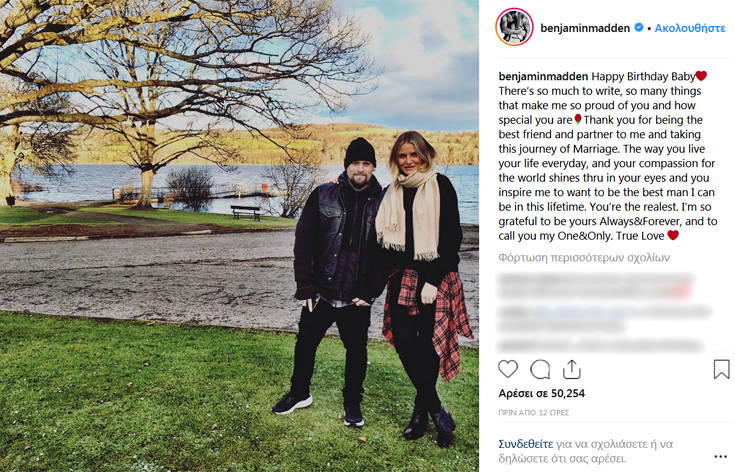Viewport: 735px width, 472px height.
Task: Like the post with the heart icon
Action: click(x=508, y=369)
